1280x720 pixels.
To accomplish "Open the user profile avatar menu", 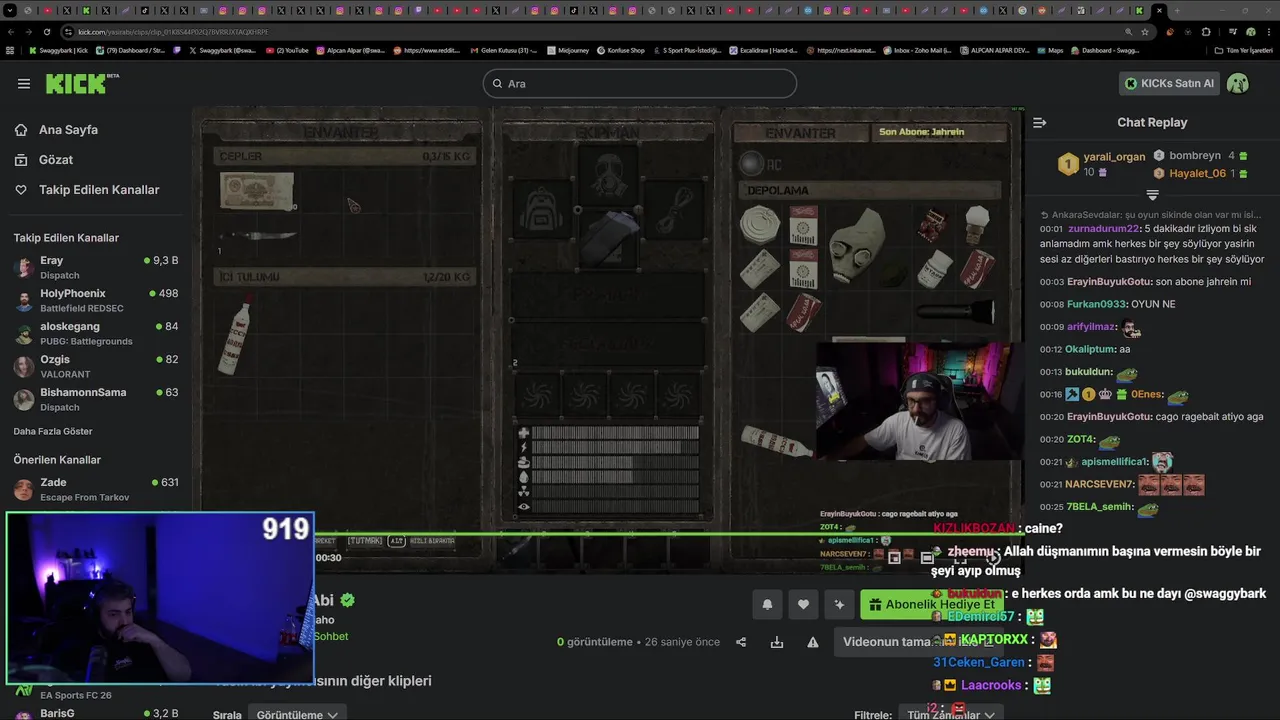I will pos(1238,84).
